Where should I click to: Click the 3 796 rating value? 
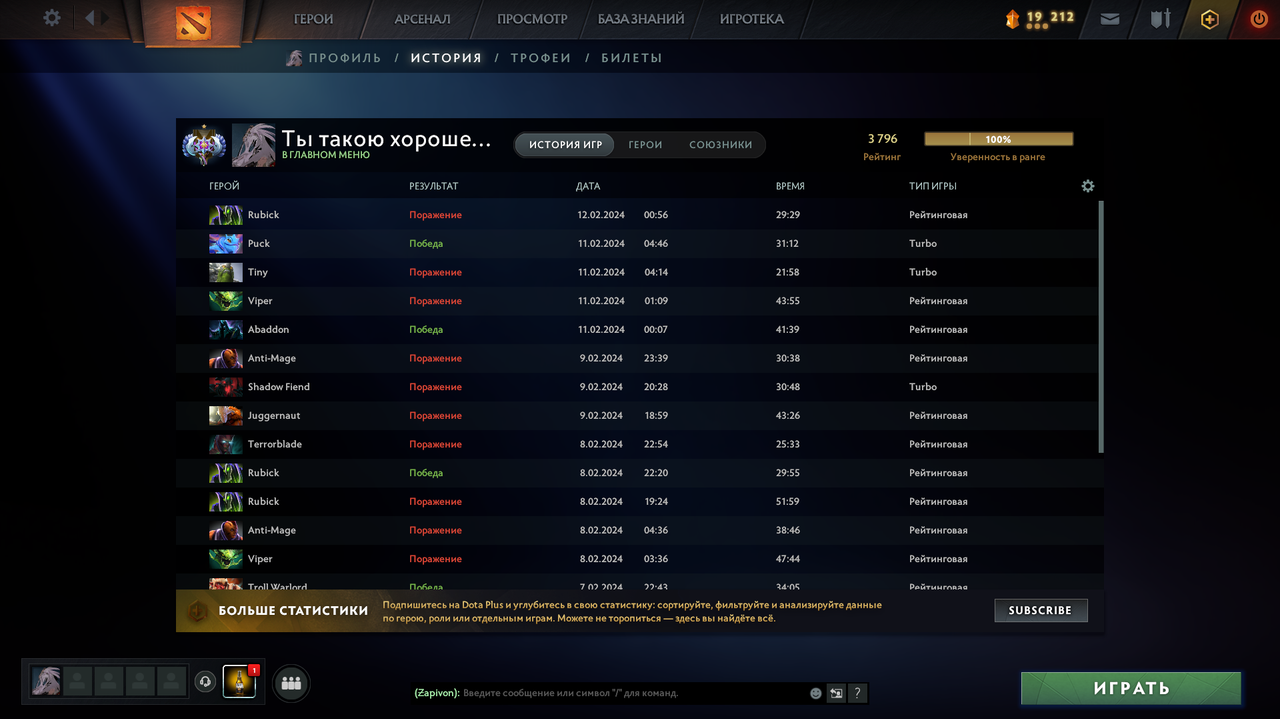pos(882,139)
